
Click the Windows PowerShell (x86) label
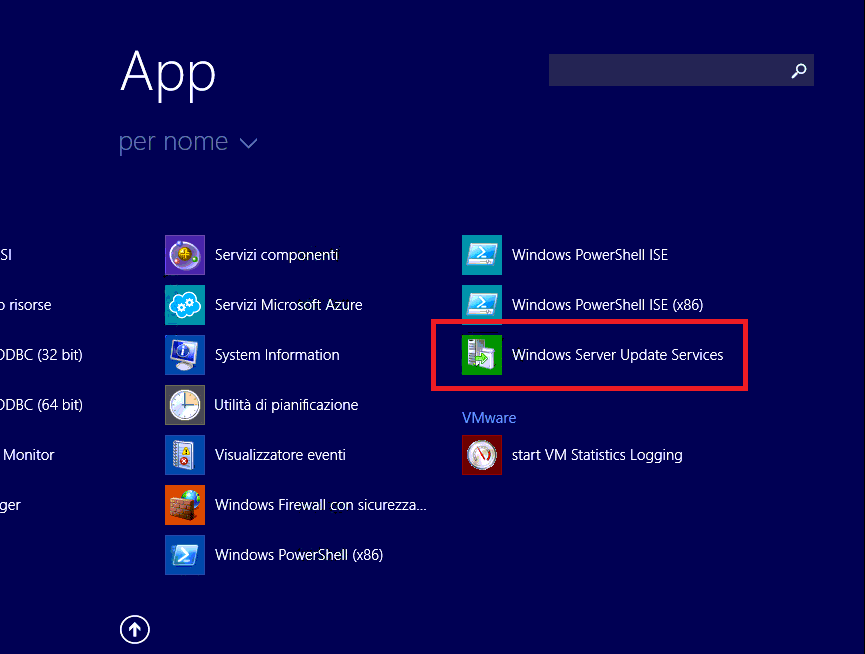click(299, 555)
